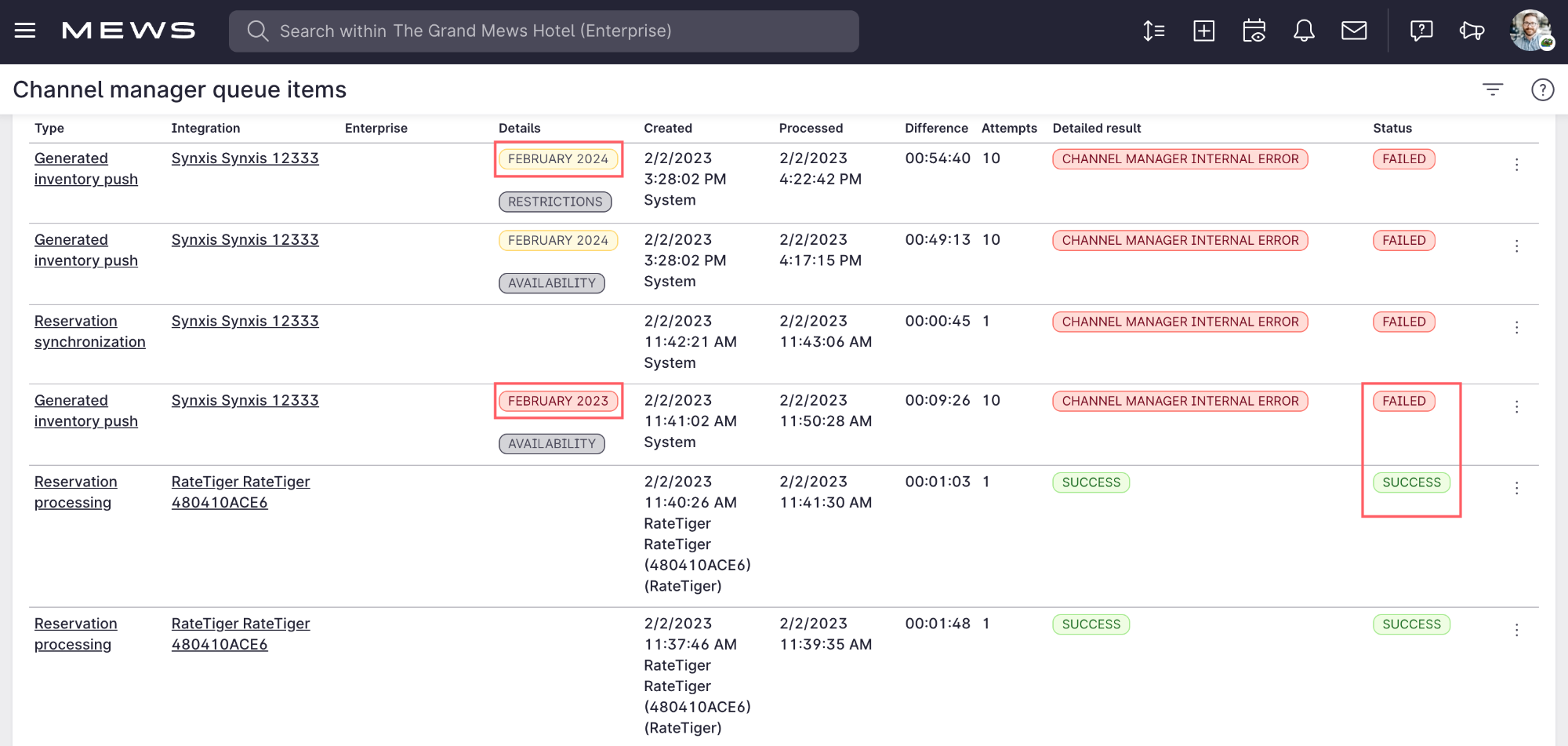Click the page help question mark icon

1542,89
